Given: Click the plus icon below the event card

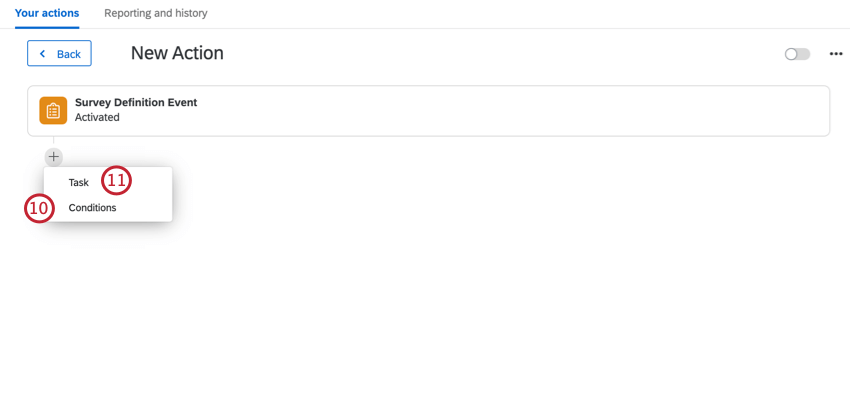Looking at the screenshot, I should click(54, 157).
